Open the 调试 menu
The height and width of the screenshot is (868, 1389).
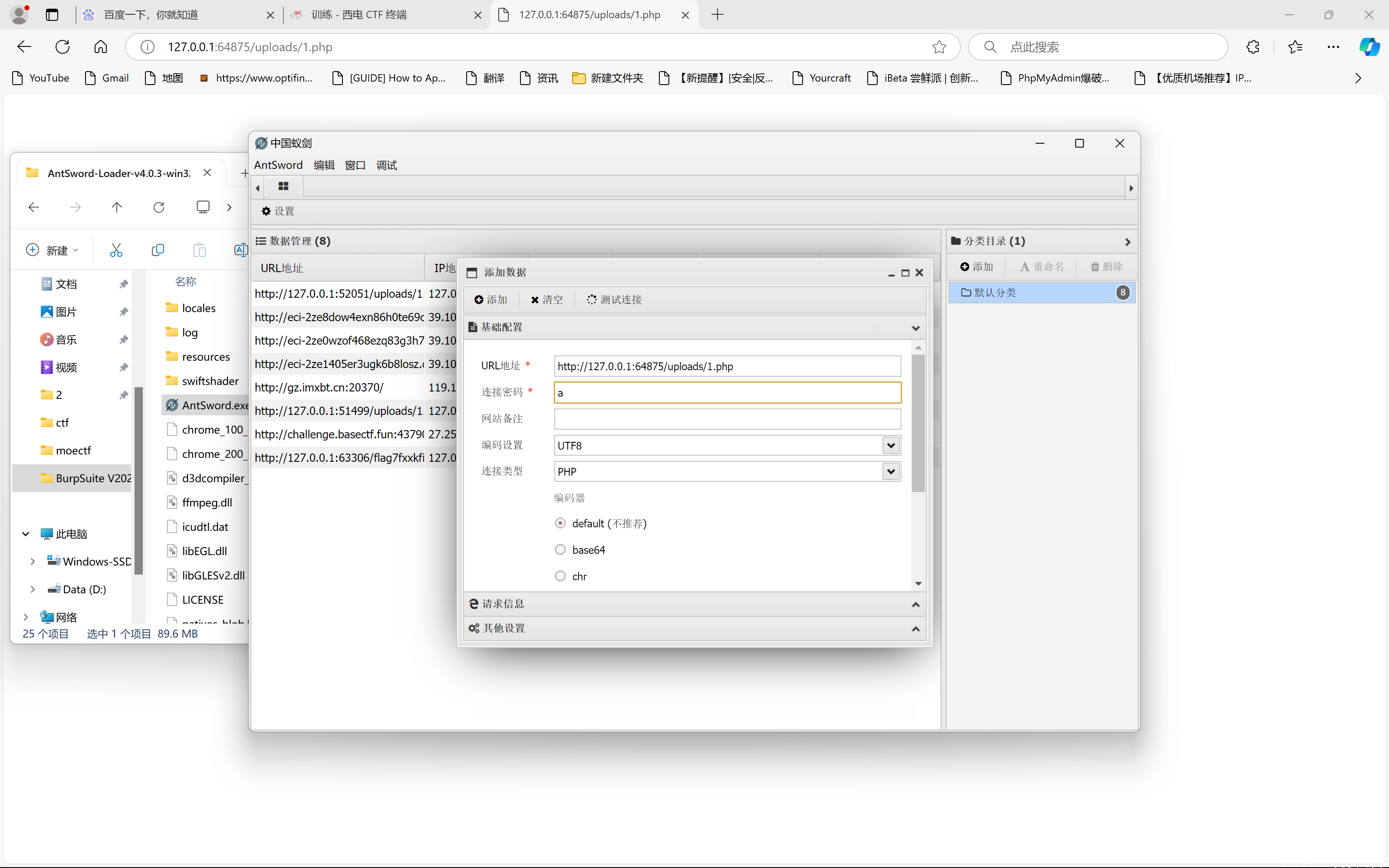pyautogui.click(x=387, y=165)
